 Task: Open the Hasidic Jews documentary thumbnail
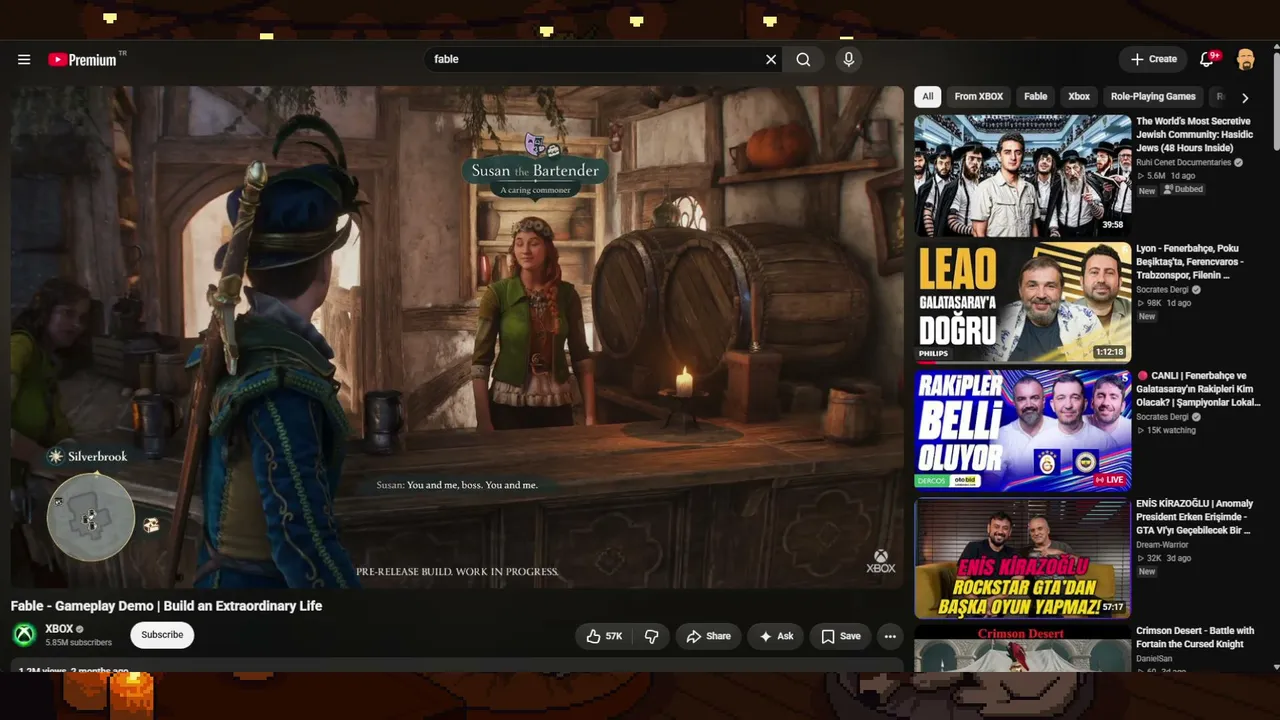click(1022, 175)
